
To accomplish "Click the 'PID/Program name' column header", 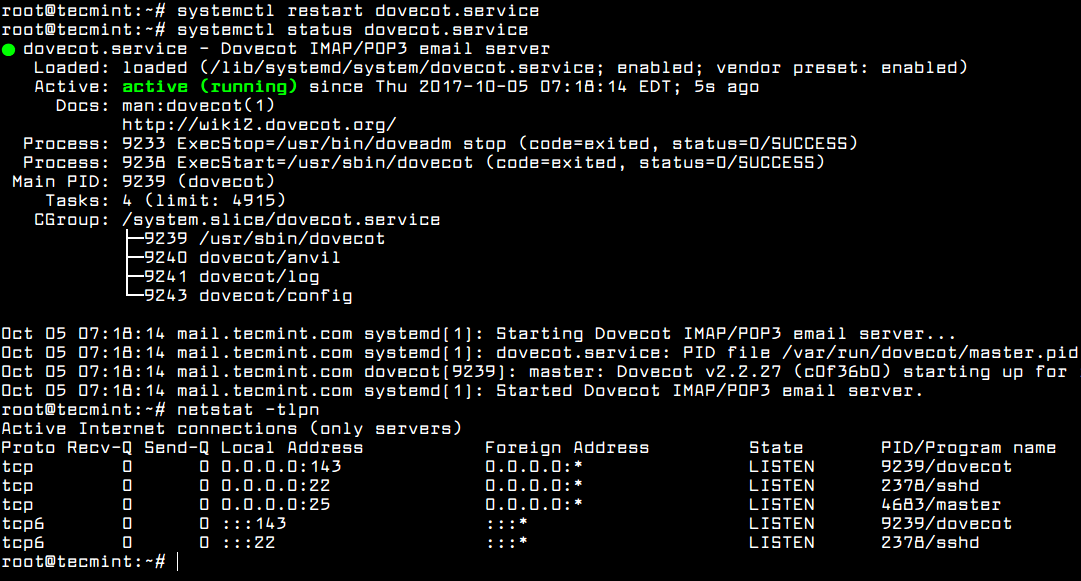I will (x=968, y=448).
